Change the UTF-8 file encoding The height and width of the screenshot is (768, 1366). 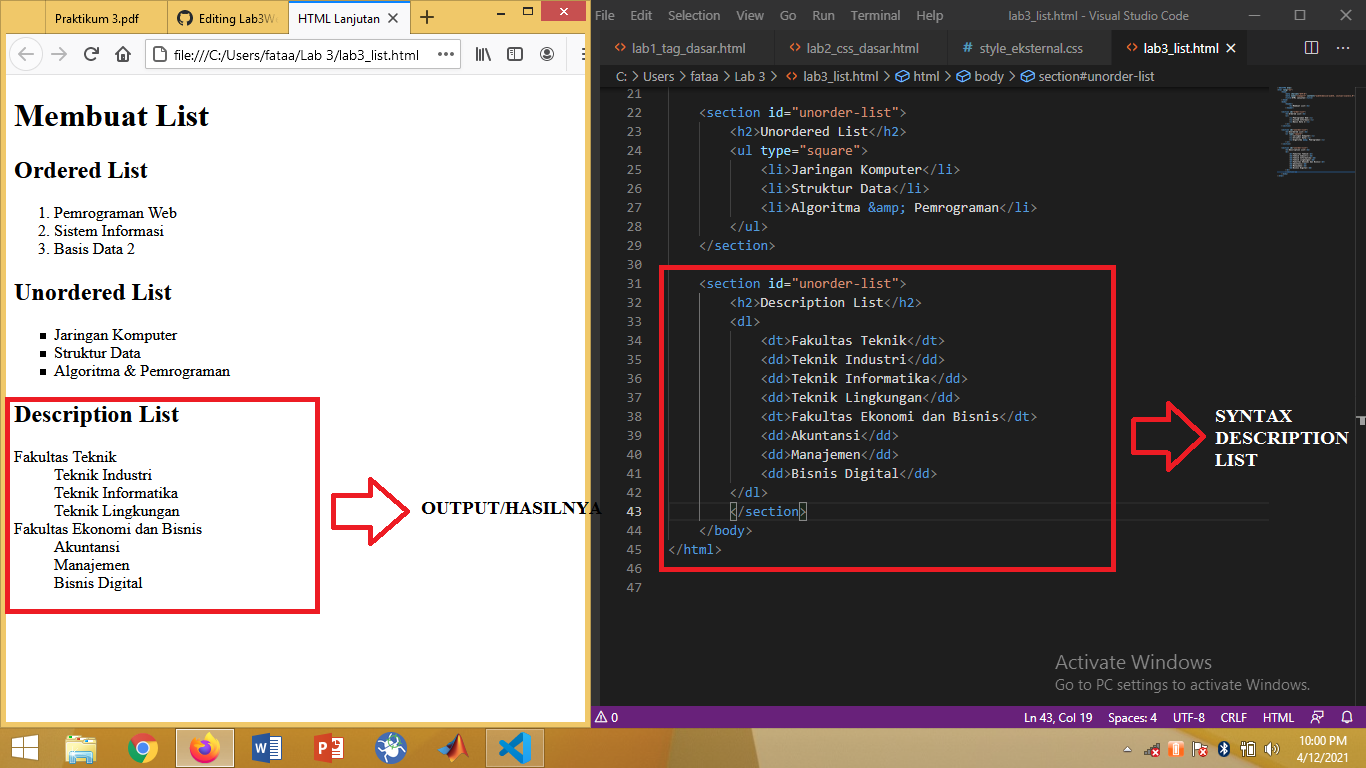coord(1188,717)
